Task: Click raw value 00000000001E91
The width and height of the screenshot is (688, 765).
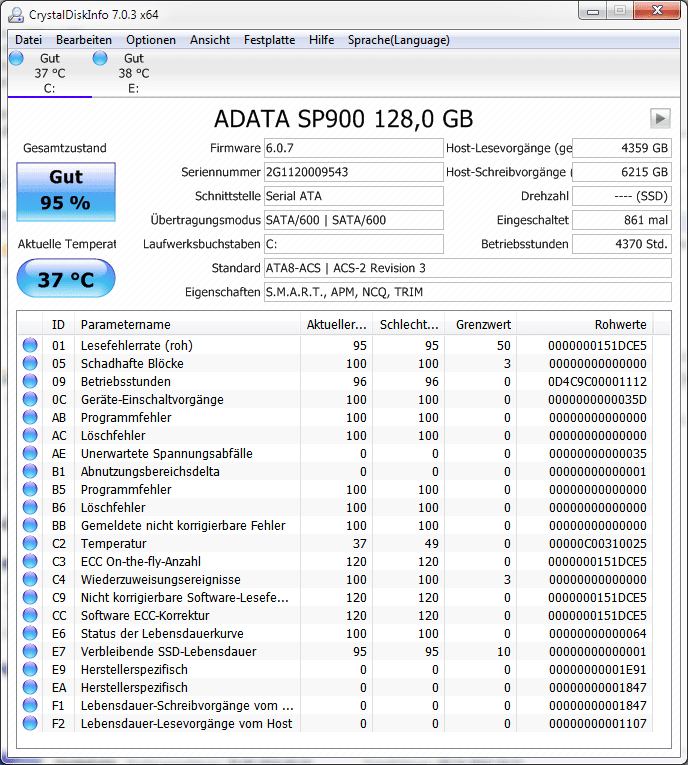Action: coord(597,669)
